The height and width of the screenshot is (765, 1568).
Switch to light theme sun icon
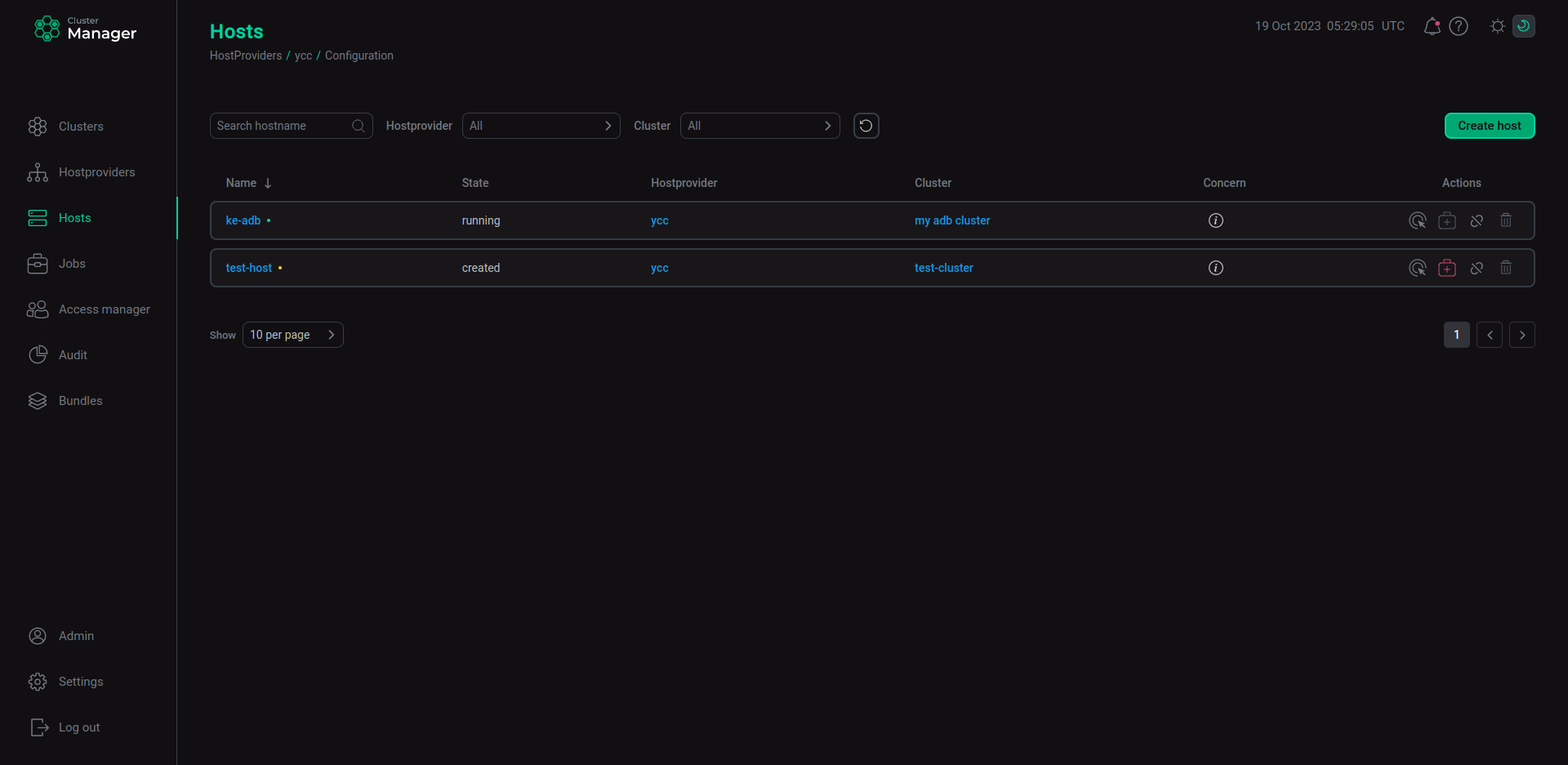[x=1497, y=26]
